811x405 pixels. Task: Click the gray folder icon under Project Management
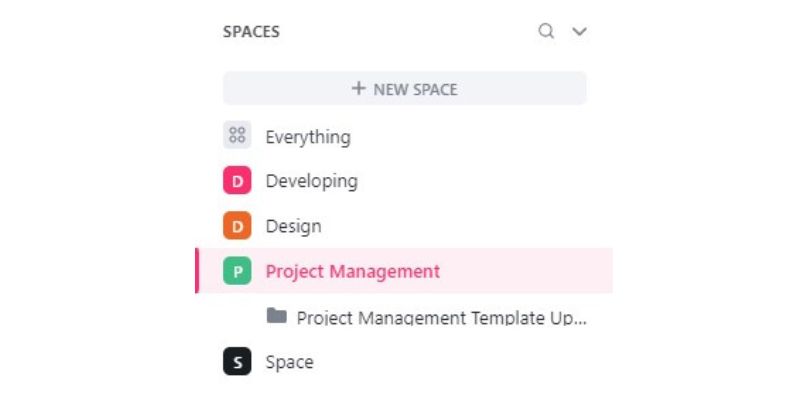[277, 315]
